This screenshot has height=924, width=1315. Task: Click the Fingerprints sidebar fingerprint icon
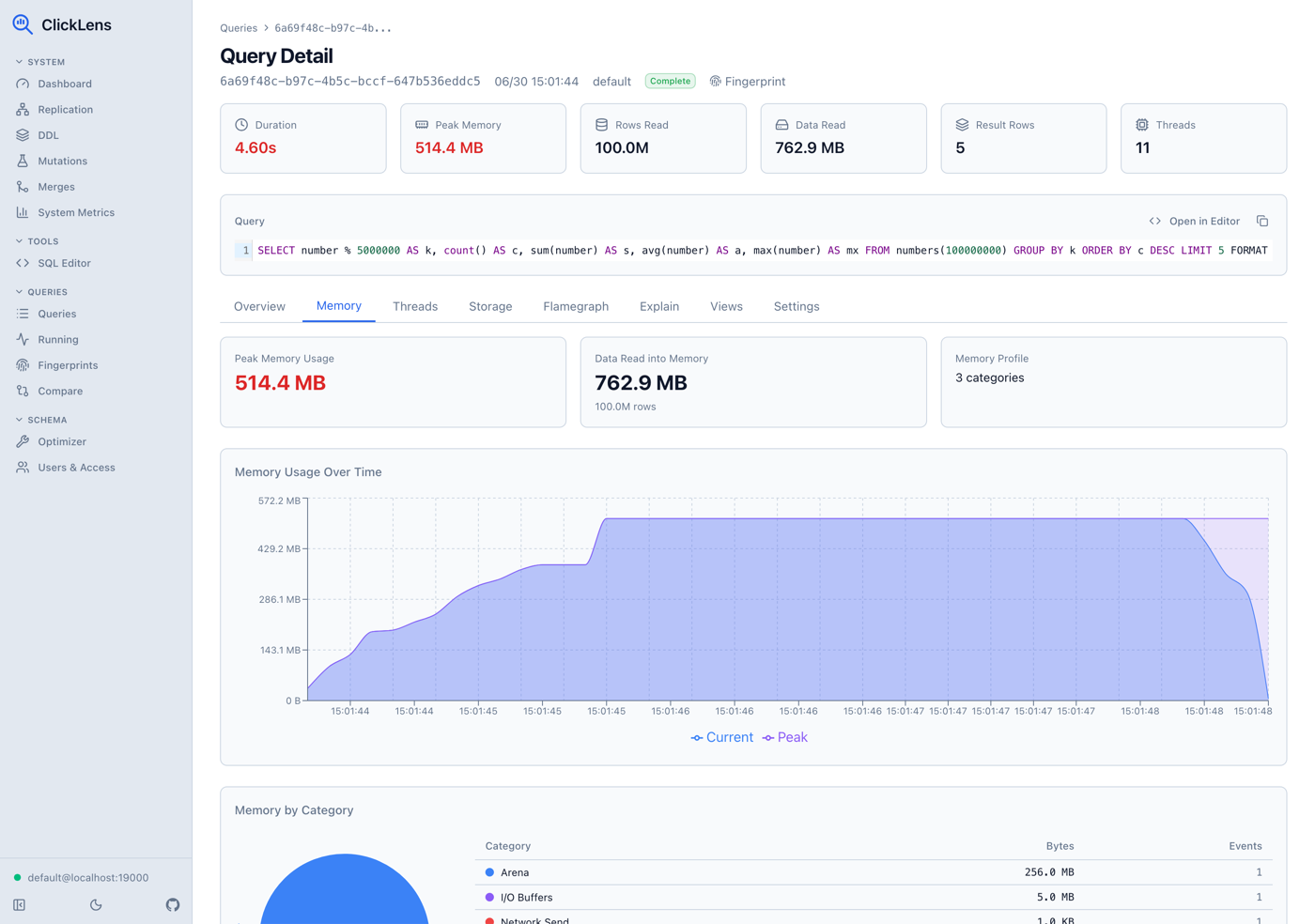coord(23,365)
